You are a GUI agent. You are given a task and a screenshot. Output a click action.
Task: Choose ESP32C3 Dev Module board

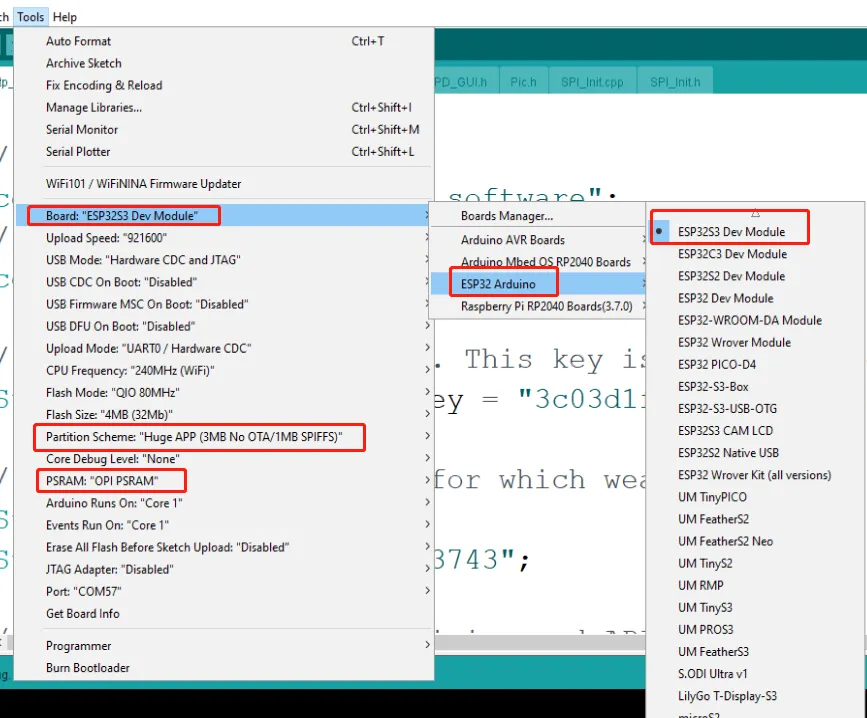(x=732, y=254)
